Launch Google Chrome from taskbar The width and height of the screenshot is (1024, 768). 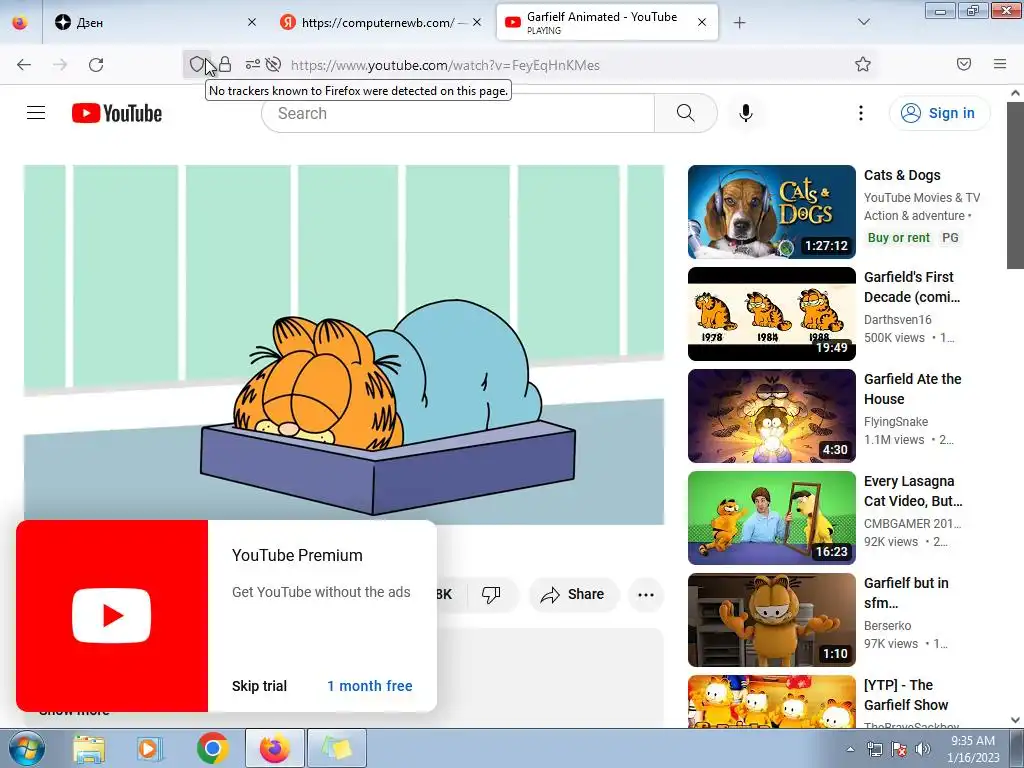pos(212,748)
